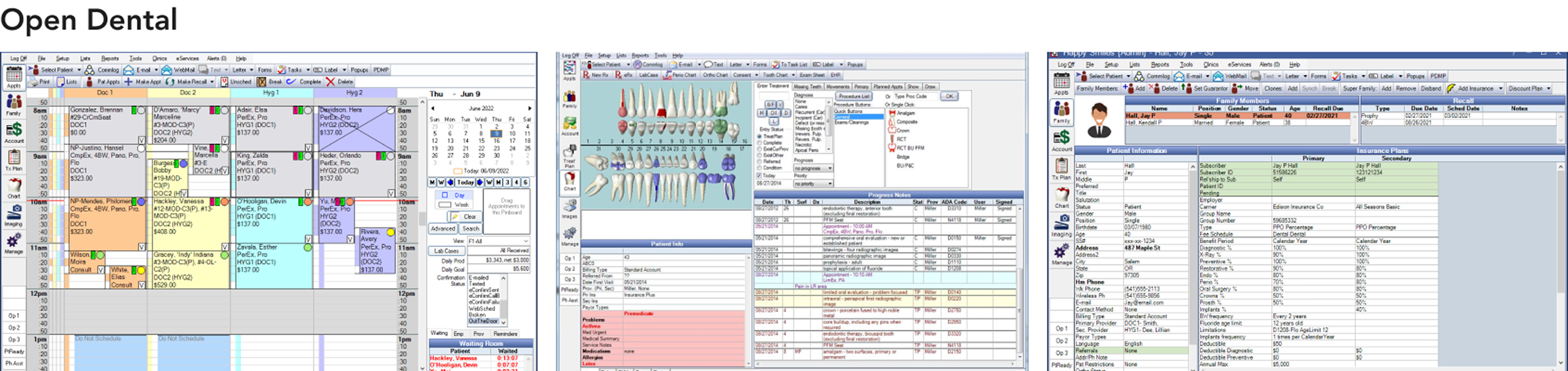
Task: Click the Today button under the calendar
Action: point(466,182)
